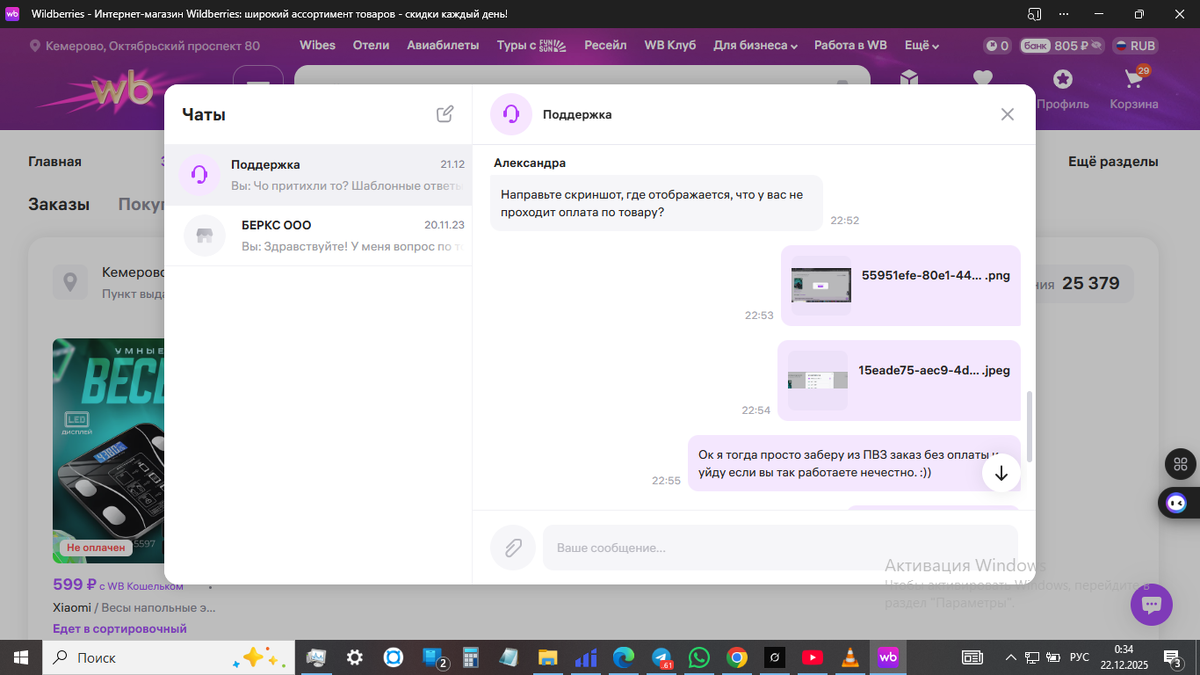The width and height of the screenshot is (1200, 675).
Task: Expand the 'Ещё' dropdown menu
Action: click(x=921, y=45)
